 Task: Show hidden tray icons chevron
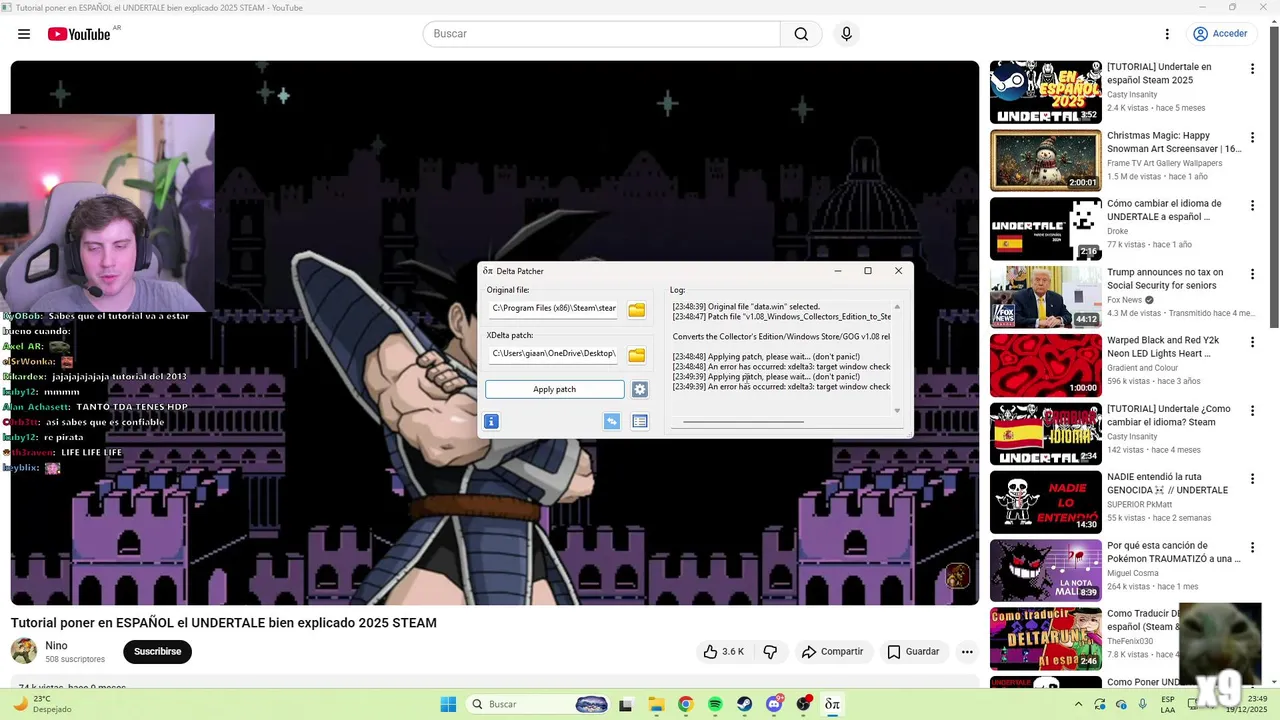[x=1078, y=704]
